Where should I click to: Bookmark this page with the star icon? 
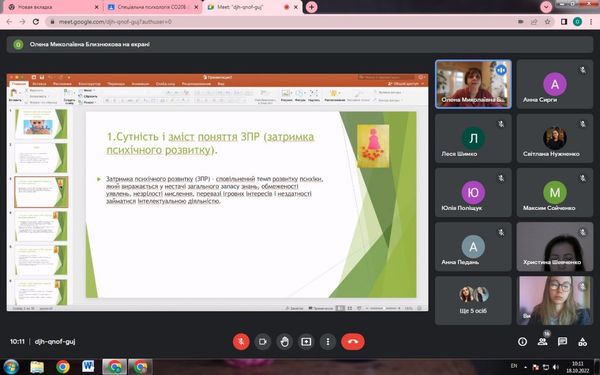(x=548, y=22)
